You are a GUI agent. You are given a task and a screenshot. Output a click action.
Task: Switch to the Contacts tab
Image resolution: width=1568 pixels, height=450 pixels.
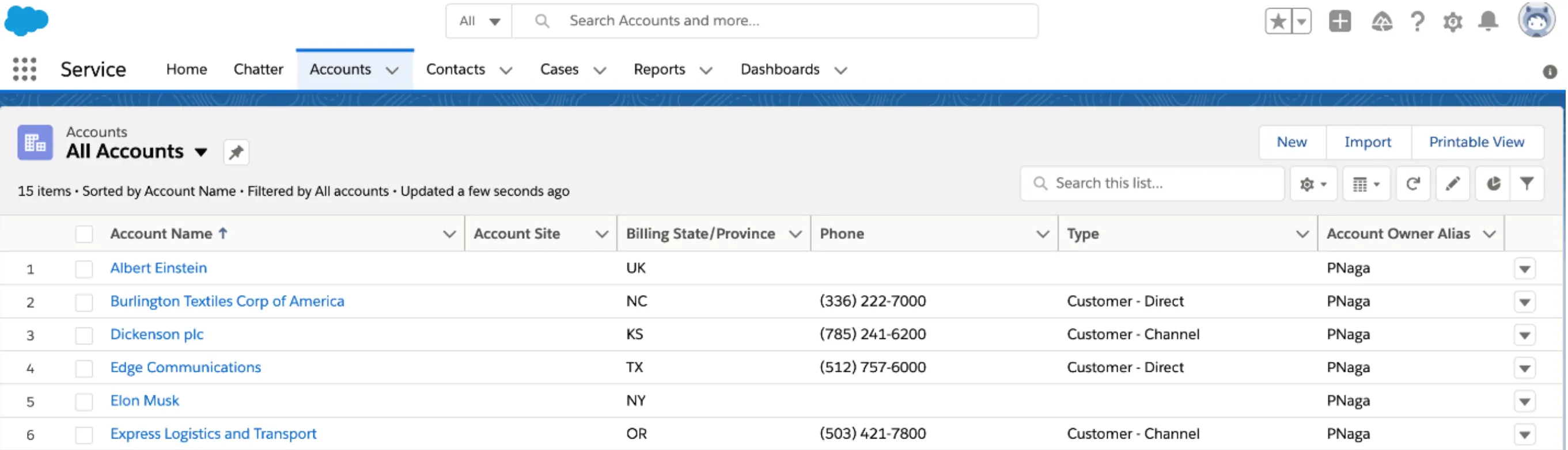tap(455, 69)
